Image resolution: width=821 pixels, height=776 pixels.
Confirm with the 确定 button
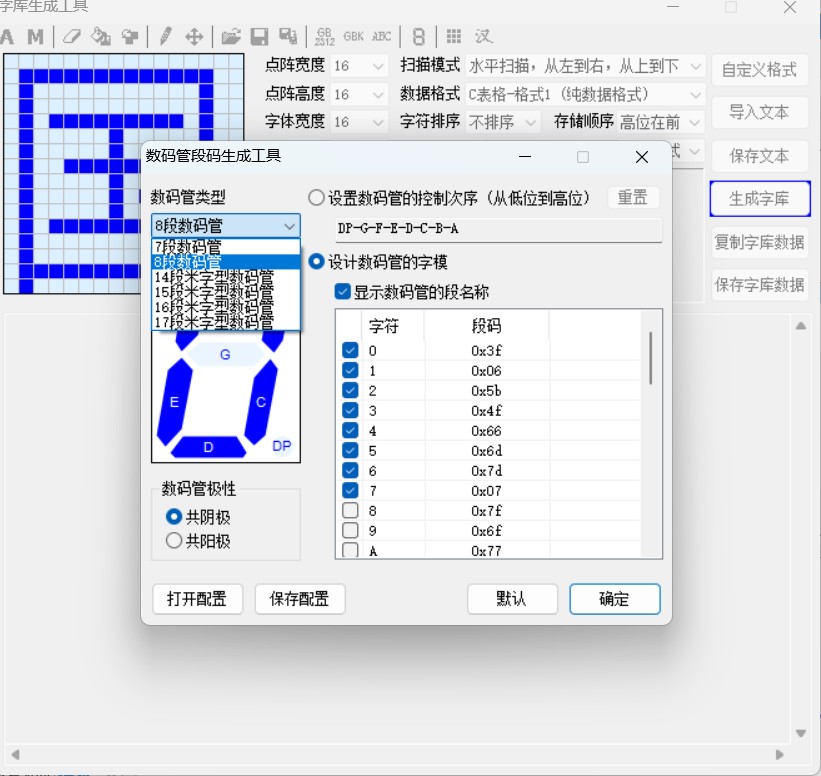click(615, 598)
